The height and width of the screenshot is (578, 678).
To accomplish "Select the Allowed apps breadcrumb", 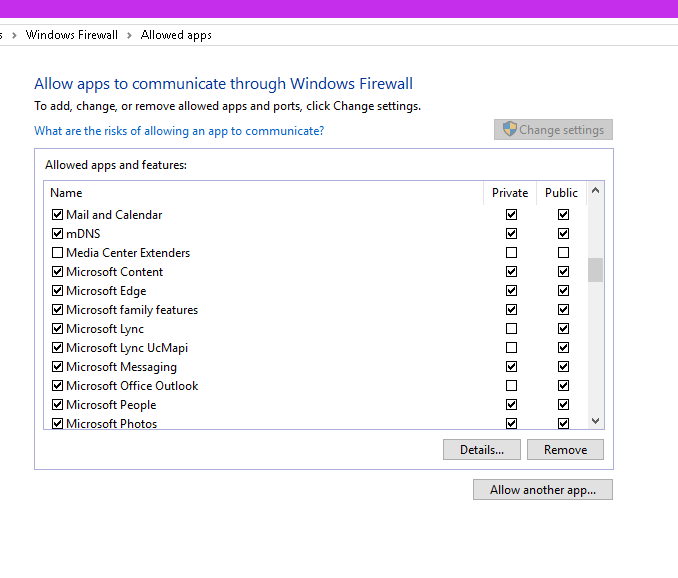I will point(176,35).
